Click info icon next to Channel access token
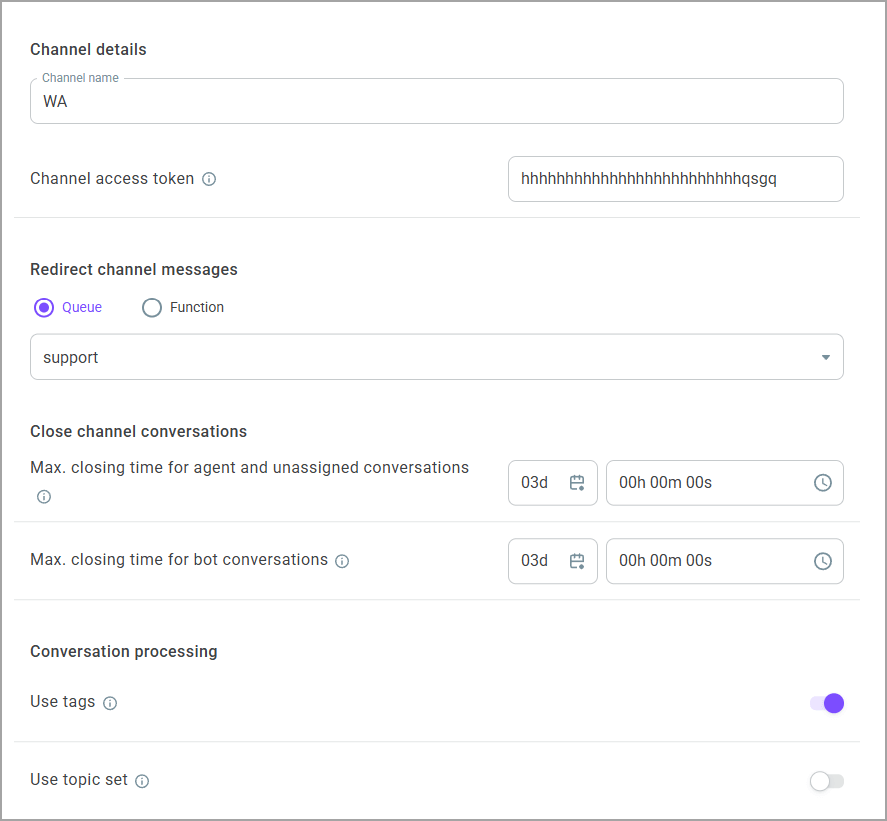 pyautogui.click(x=209, y=179)
